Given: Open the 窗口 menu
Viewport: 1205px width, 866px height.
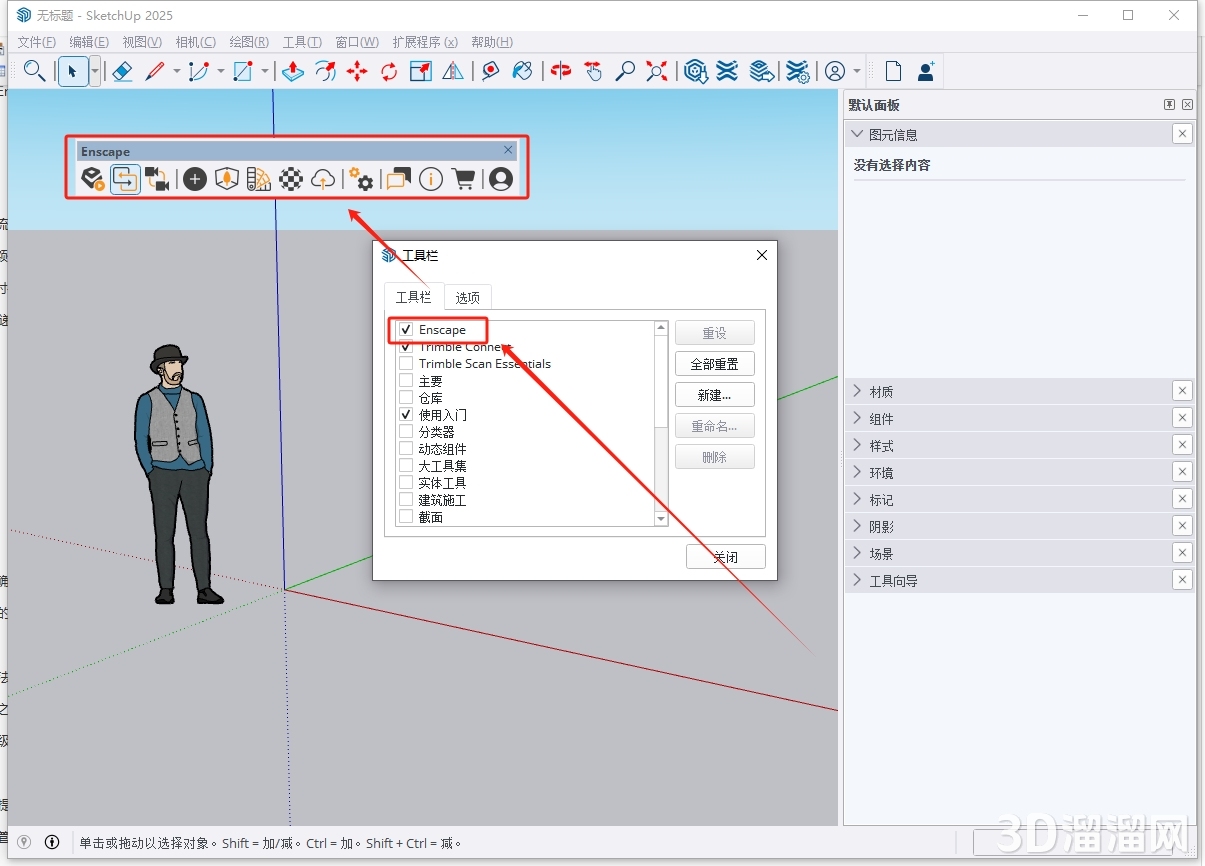Looking at the screenshot, I should (357, 42).
